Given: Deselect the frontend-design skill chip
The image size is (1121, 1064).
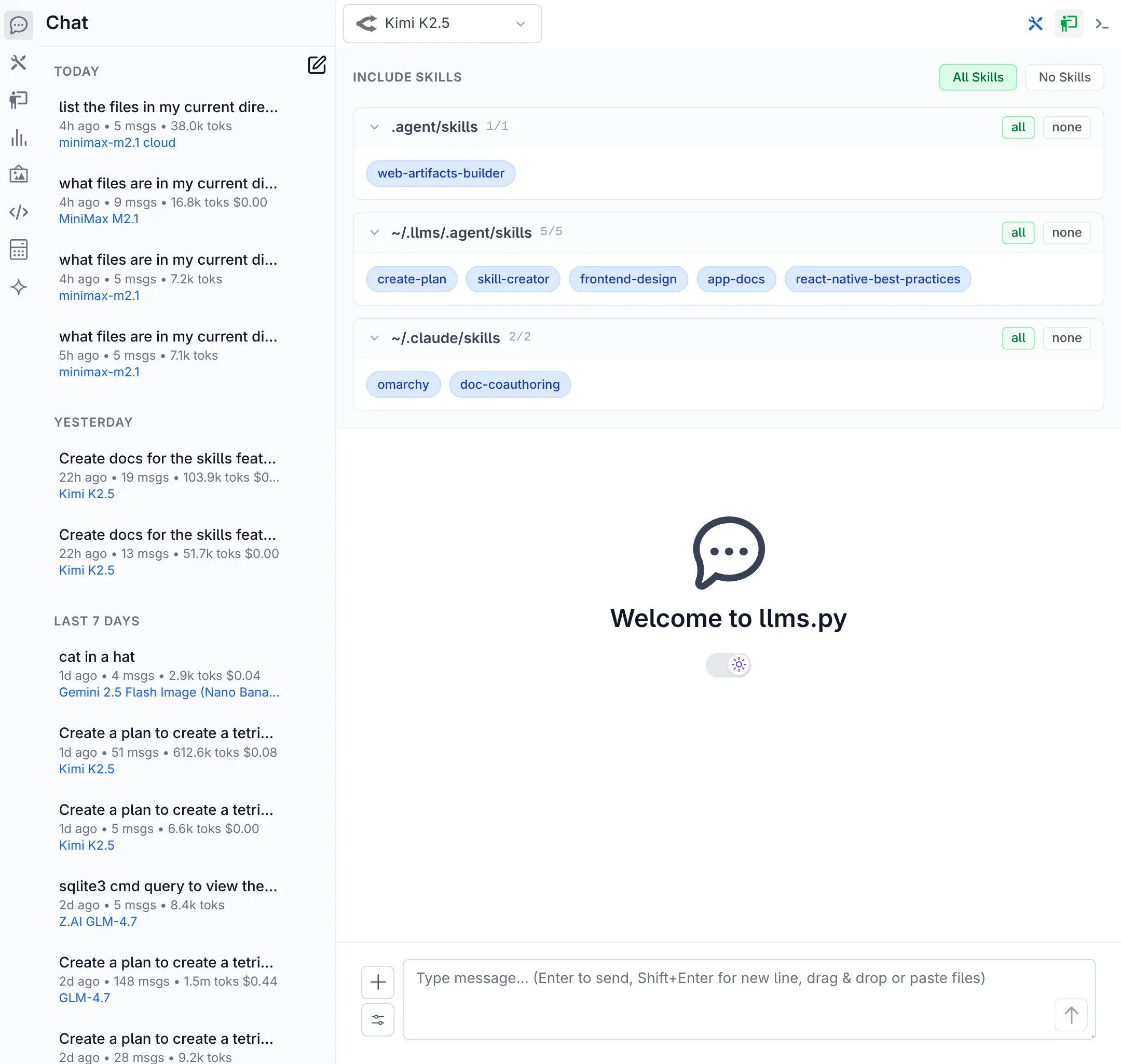Looking at the screenshot, I should point(627,279).
